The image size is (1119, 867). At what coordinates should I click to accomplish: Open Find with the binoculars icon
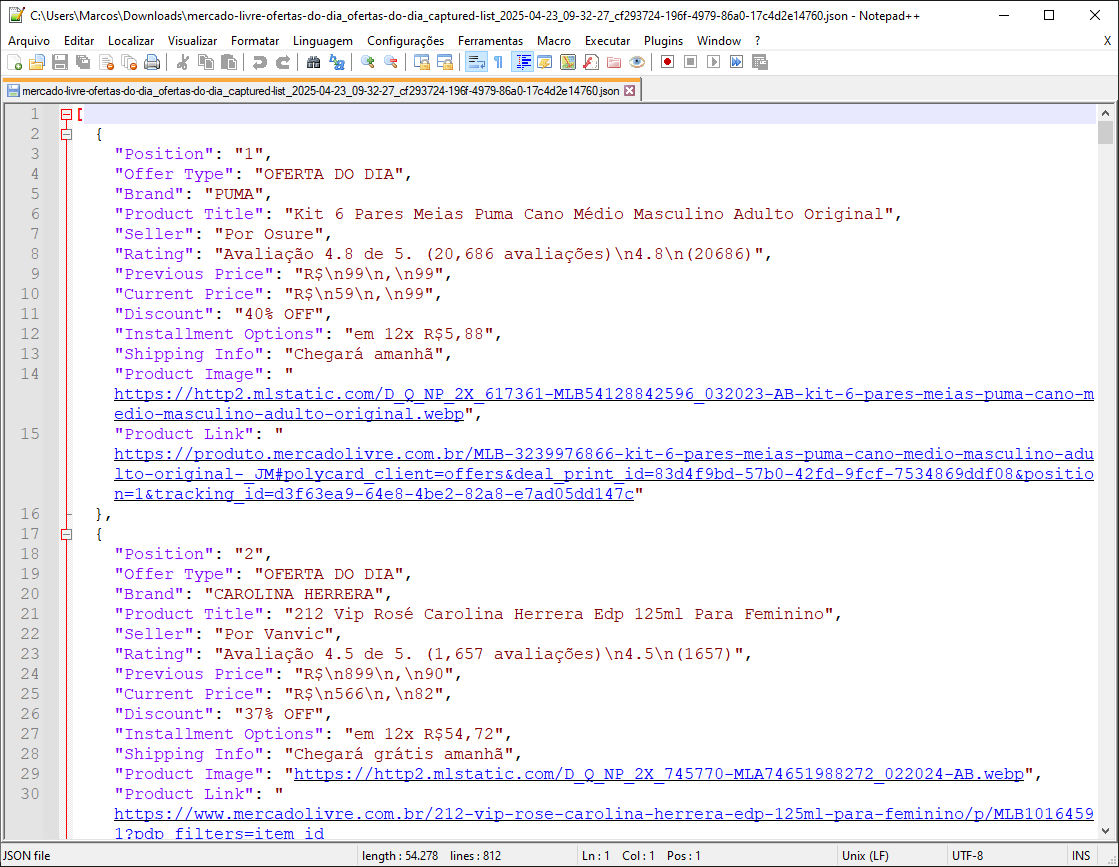(x=313, y=63)
